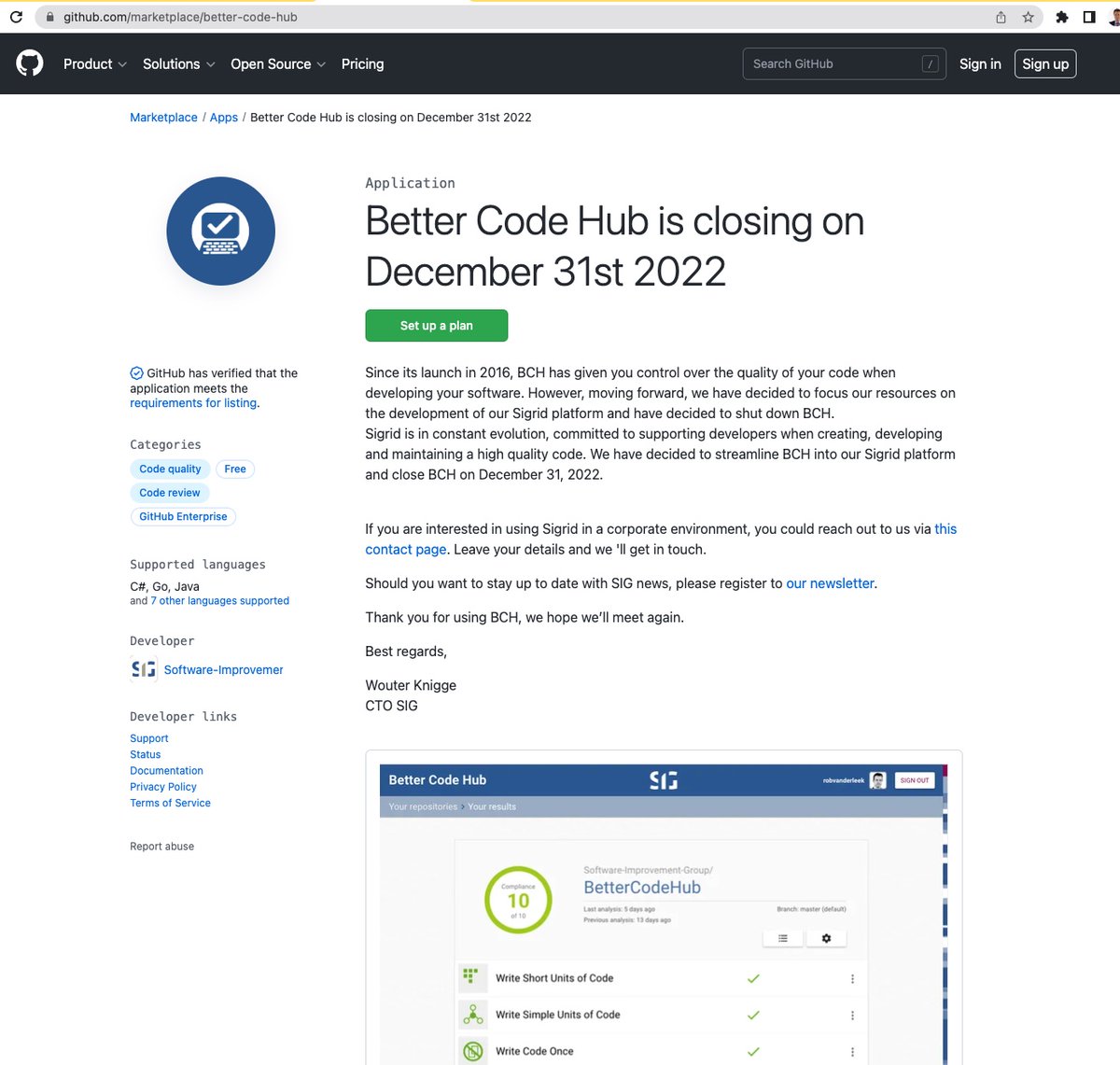Open the Documentation developer link

166,770
